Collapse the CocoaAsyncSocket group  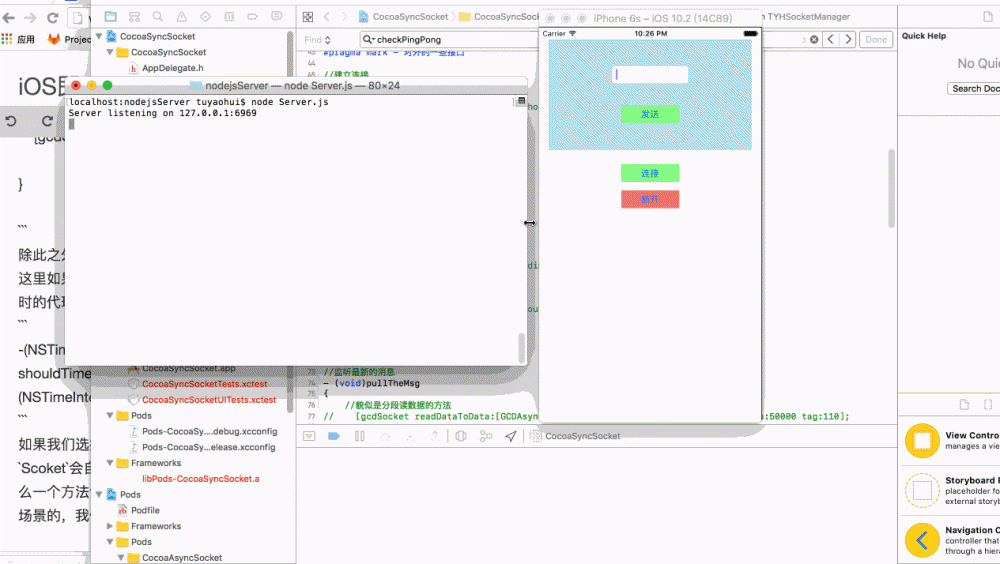pos(121,558)
